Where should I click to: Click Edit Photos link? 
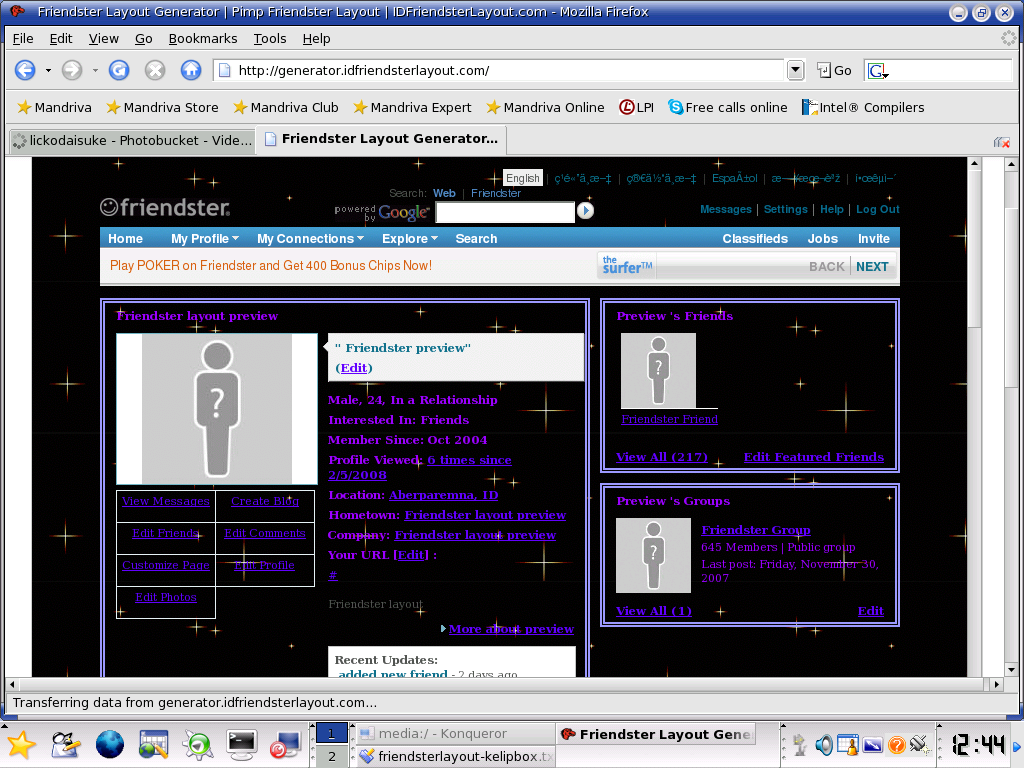pyautogui.click(x=166, y=597)
